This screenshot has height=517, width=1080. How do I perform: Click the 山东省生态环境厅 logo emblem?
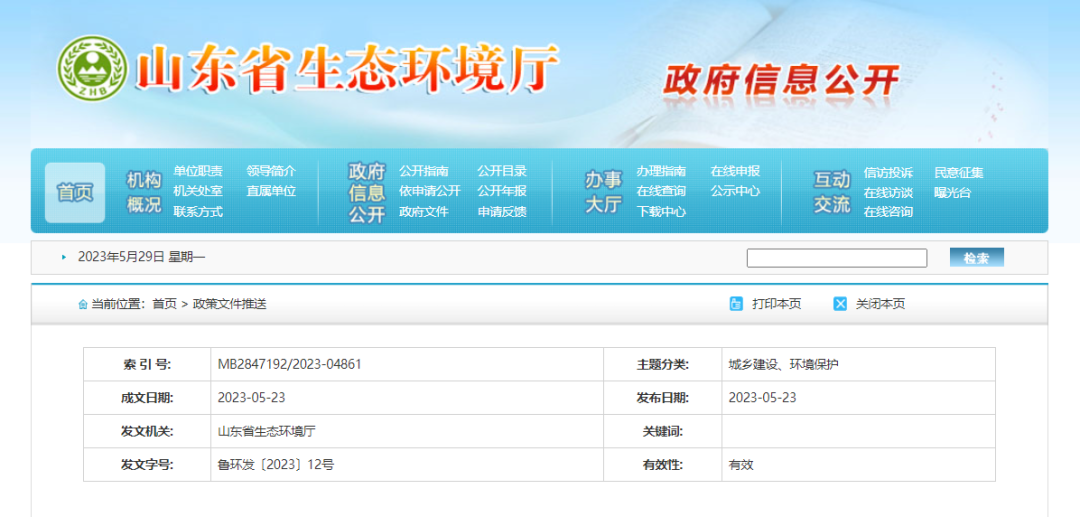pyautogui.click(x=92, y=68)
